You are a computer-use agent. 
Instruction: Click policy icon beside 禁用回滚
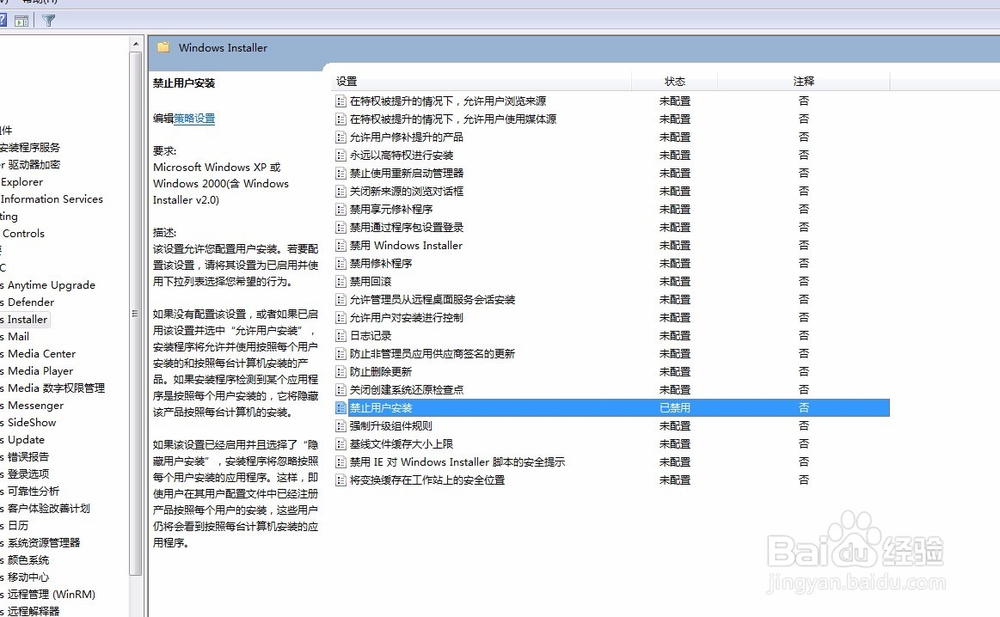coord(341,281)
